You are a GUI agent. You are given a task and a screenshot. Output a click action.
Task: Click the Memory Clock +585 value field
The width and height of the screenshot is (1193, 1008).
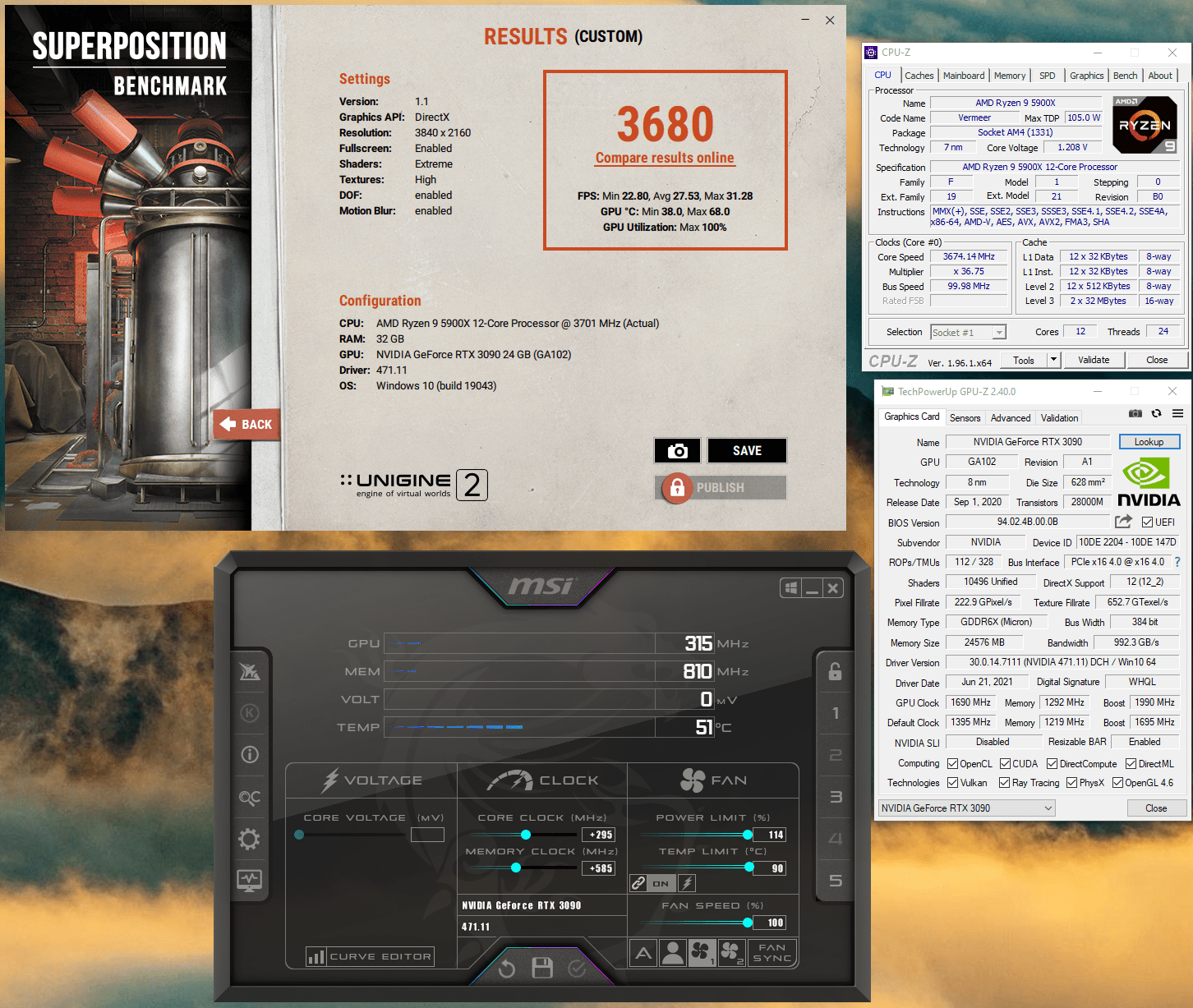(x=599, y=868)
